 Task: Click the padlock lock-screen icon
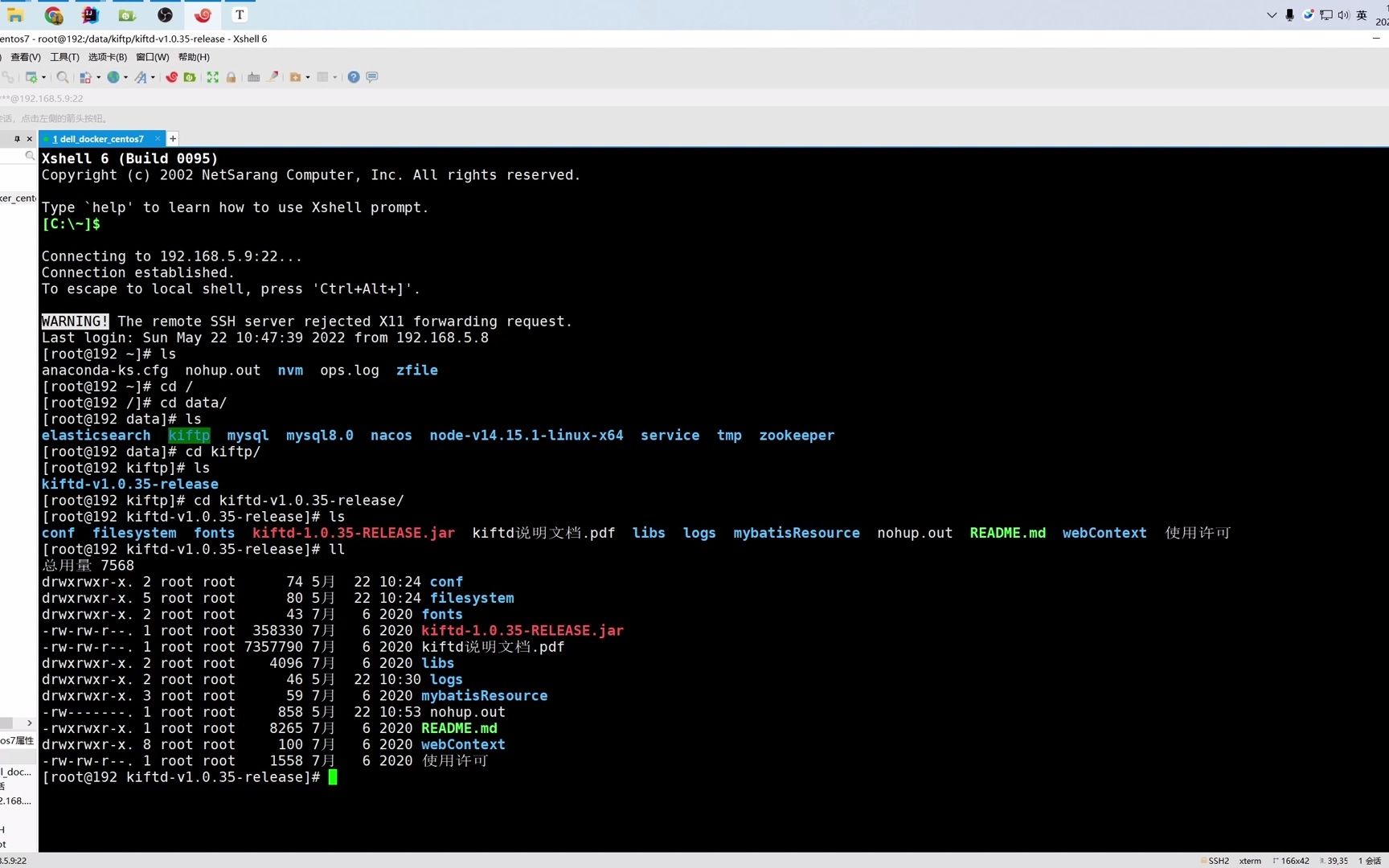pyautogui.click(x=231, y=77)
